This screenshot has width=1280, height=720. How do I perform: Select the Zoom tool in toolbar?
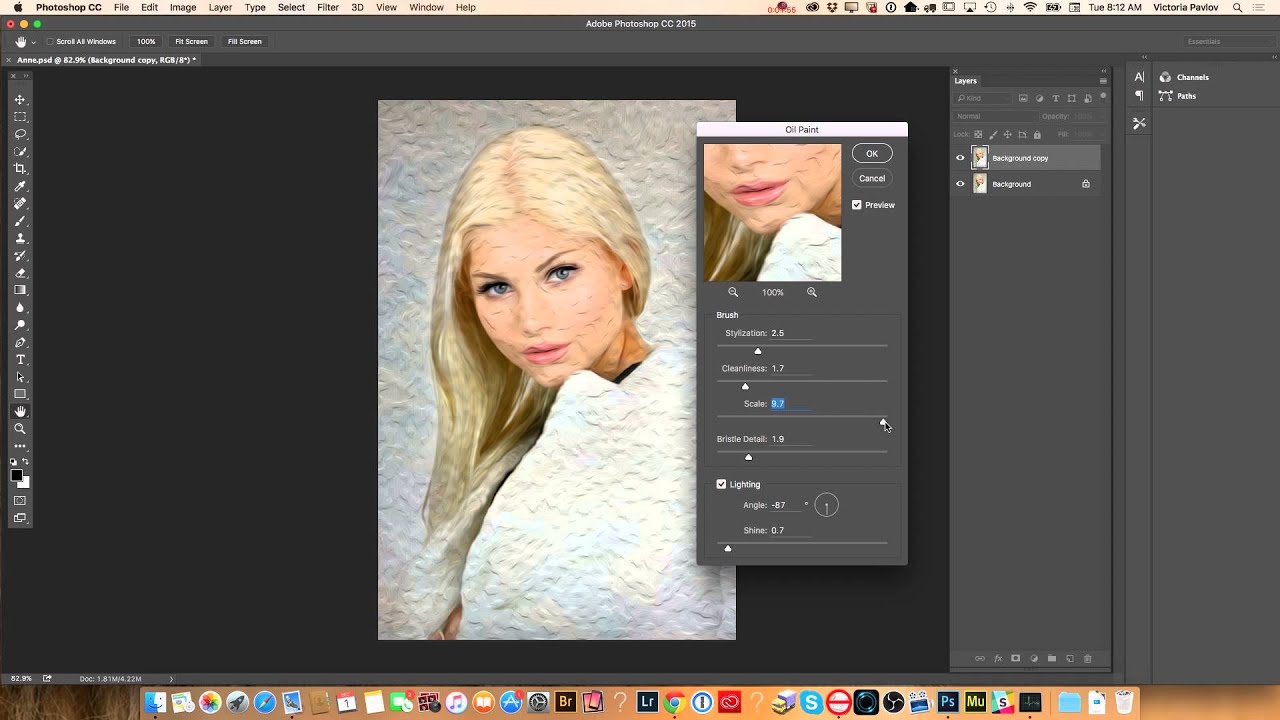(20, 429)
